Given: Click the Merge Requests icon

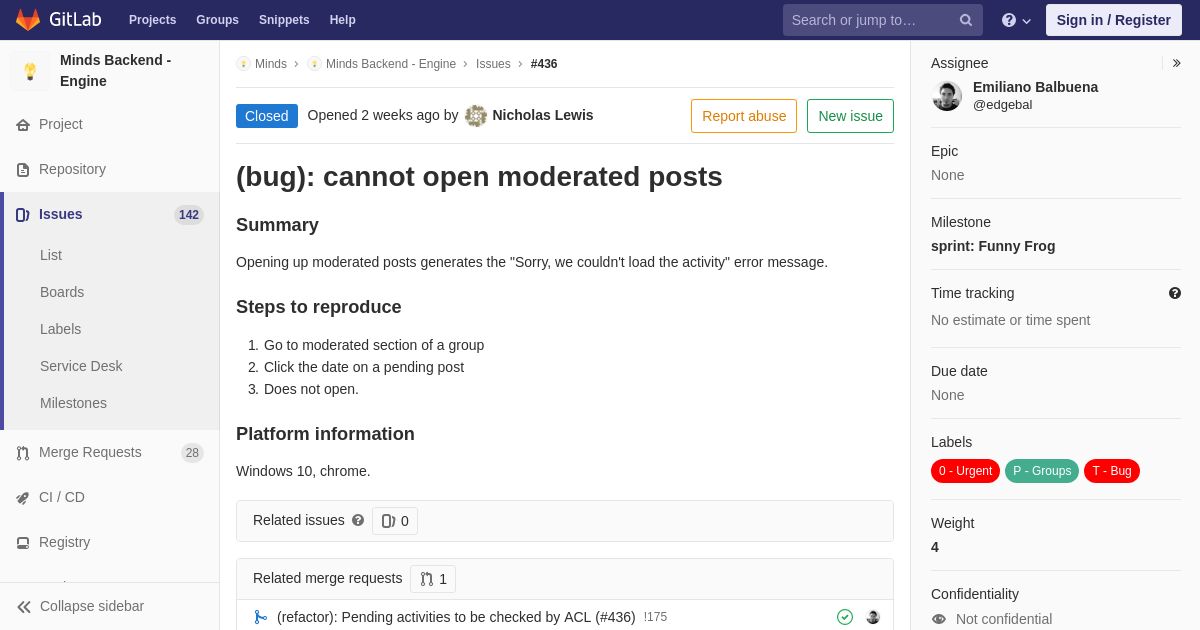Looking at the screenshot, I should [23, 453].
